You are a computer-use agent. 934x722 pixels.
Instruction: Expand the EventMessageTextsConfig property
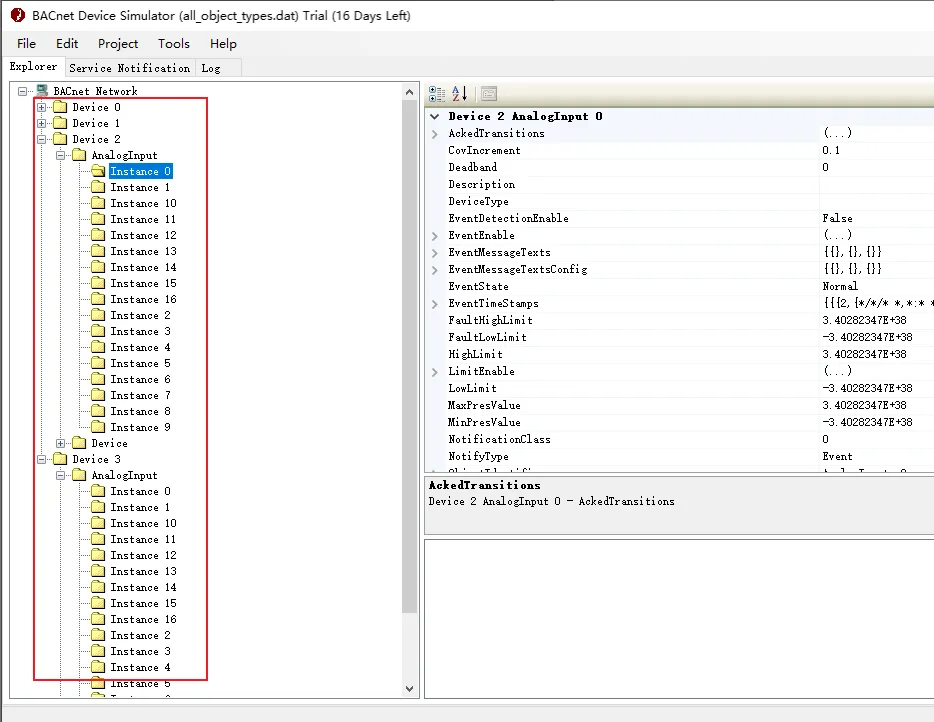(x=435, y=270)
